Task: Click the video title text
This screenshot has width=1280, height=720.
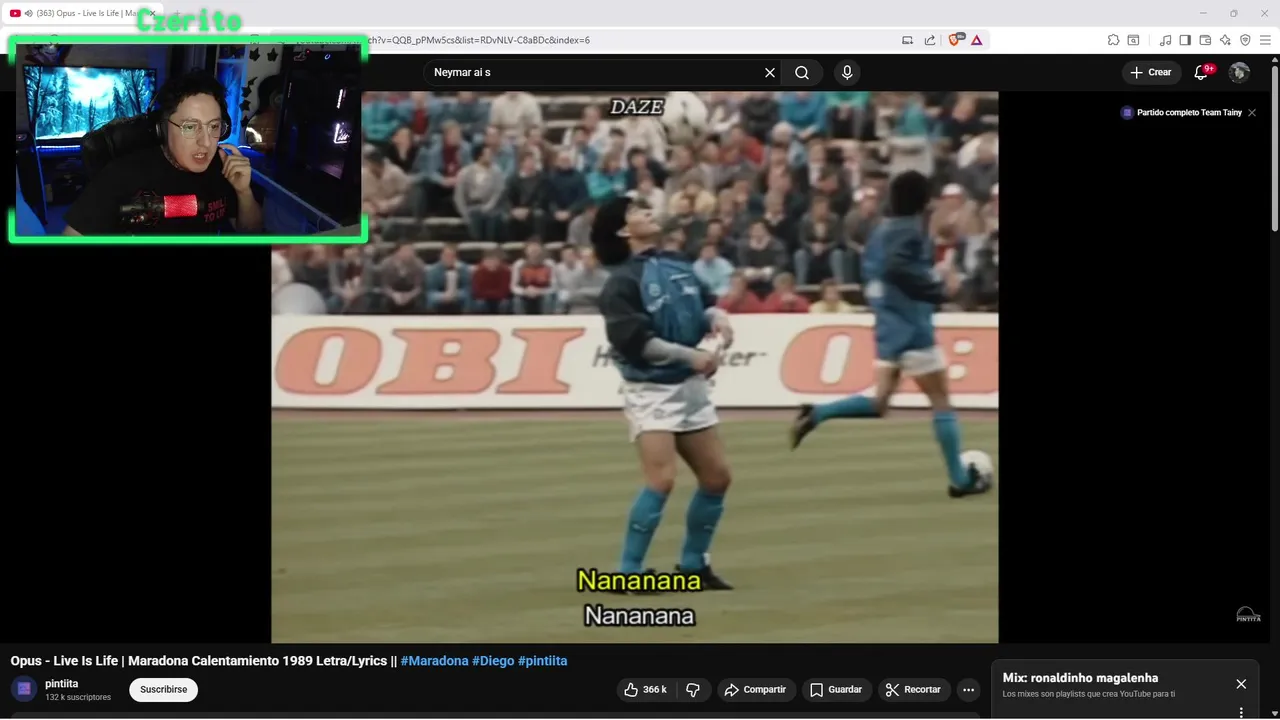Action: coord(204,661)
